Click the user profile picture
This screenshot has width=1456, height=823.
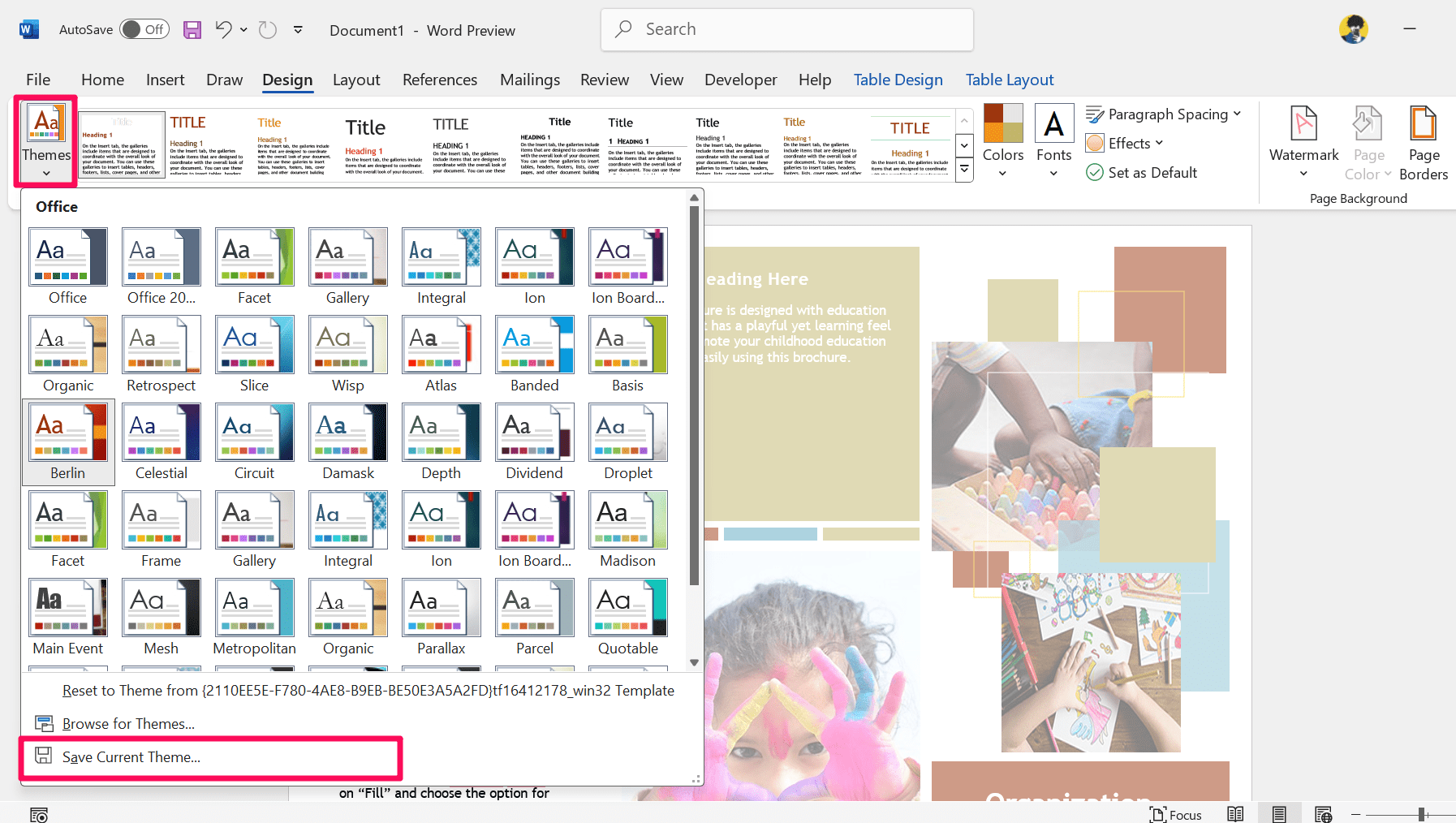pyautogui.click(x=1353, y=29)
